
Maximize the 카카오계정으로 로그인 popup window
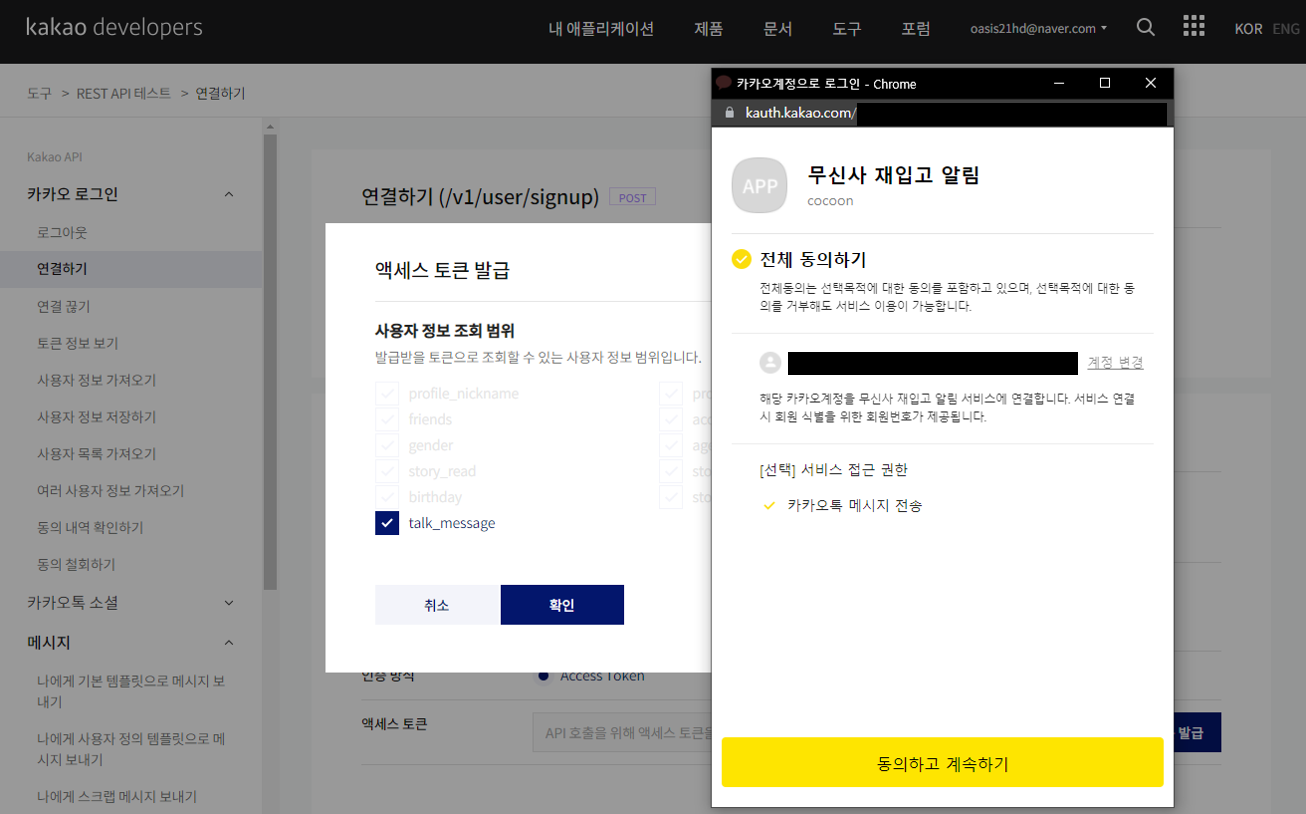click(1105, 83)
